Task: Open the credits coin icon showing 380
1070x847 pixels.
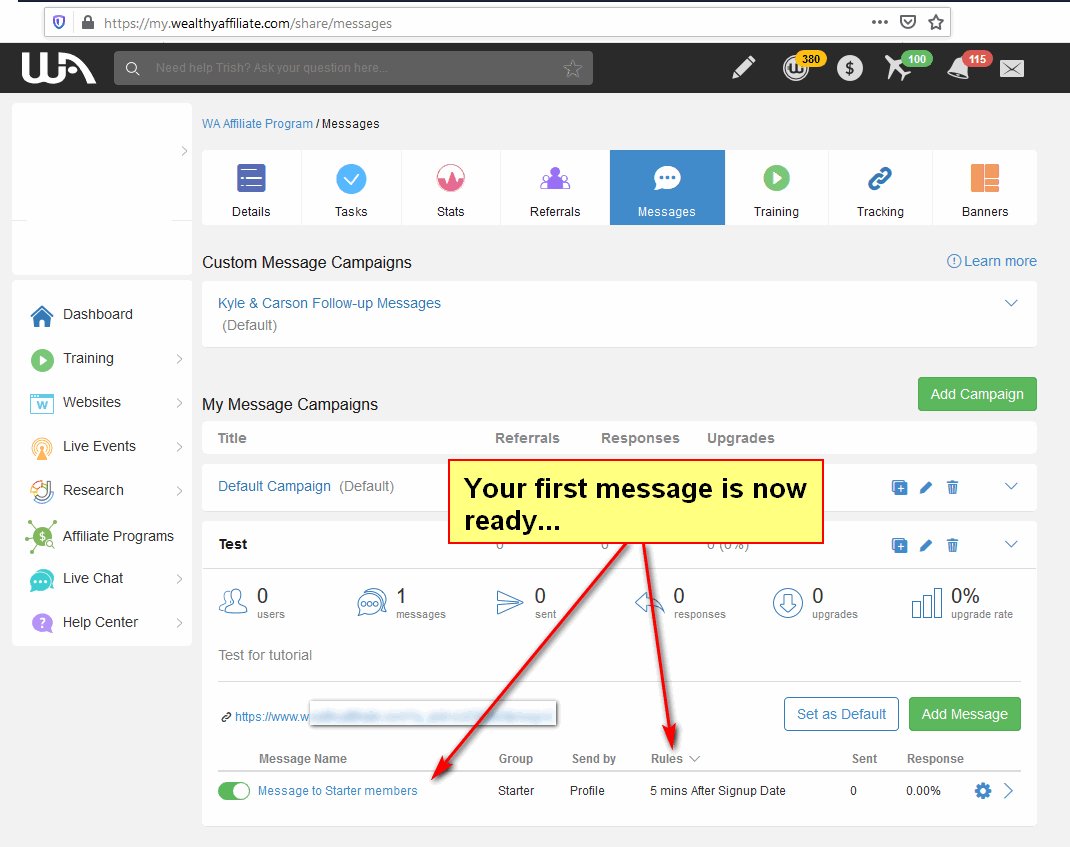Action: click(x=795, y=70)
